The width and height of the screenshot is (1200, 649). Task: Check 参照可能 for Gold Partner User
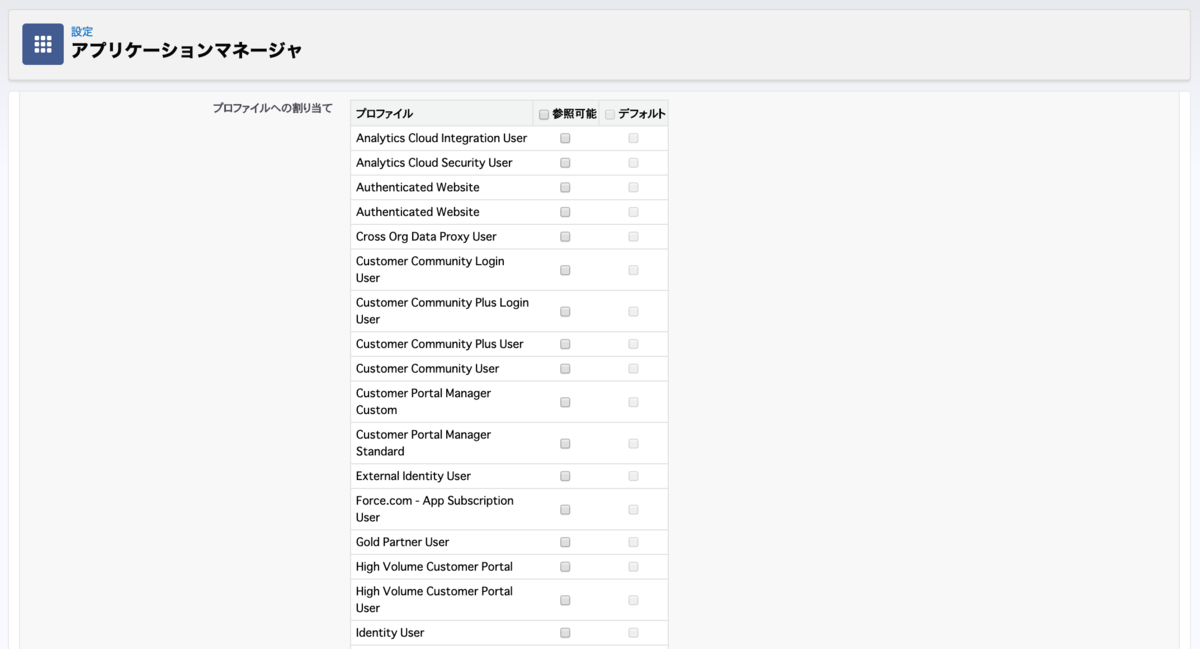(x=565, y=542)
